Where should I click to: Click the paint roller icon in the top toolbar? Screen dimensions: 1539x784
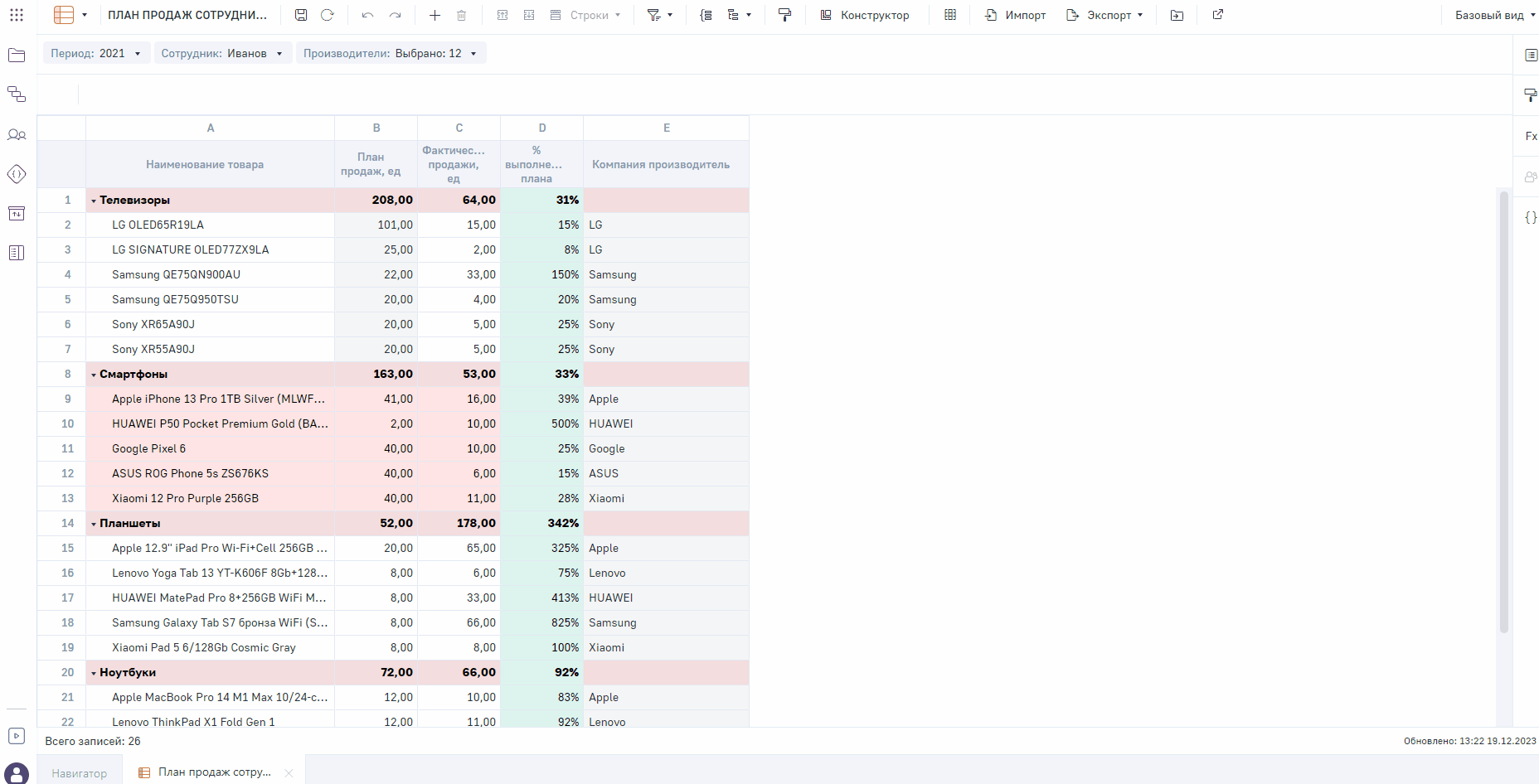tap(784, 15)
